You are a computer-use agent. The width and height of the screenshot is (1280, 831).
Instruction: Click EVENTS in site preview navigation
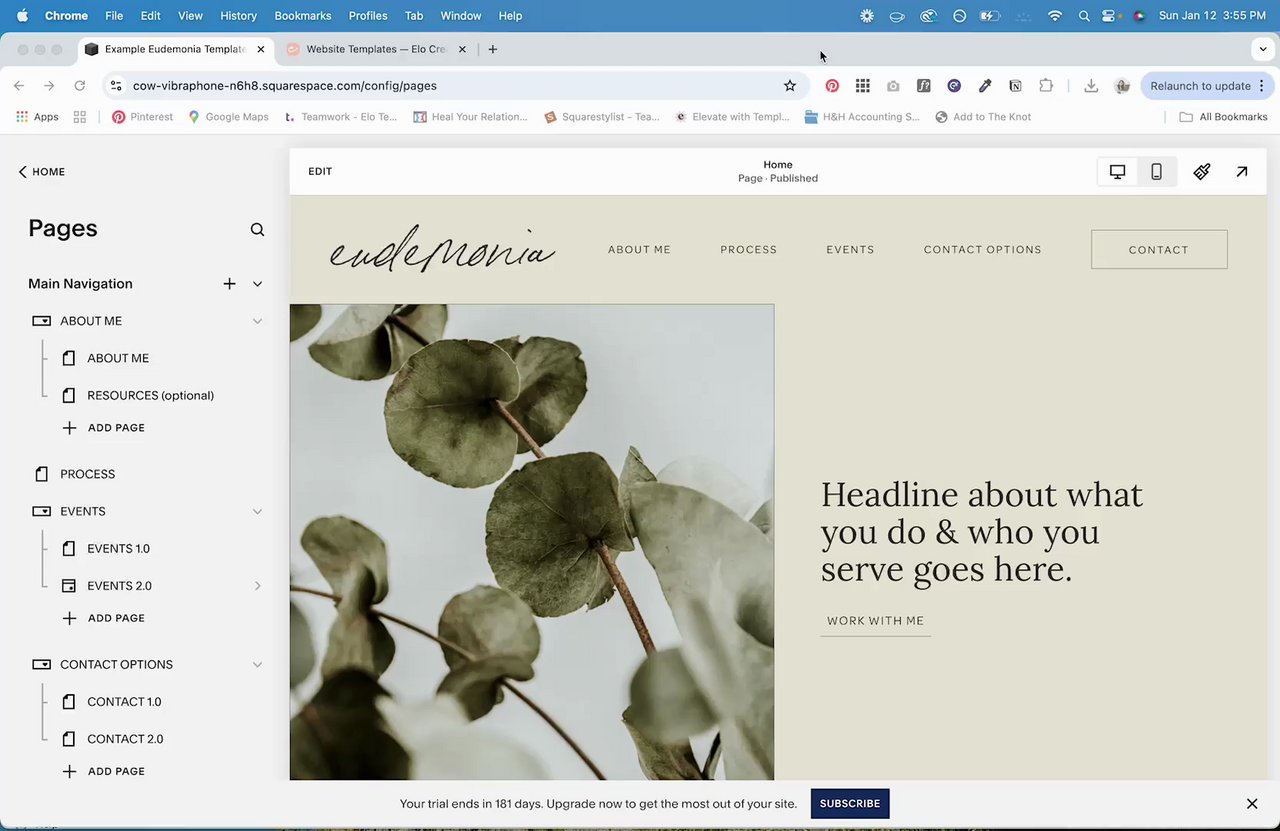(x=850, y=250)
